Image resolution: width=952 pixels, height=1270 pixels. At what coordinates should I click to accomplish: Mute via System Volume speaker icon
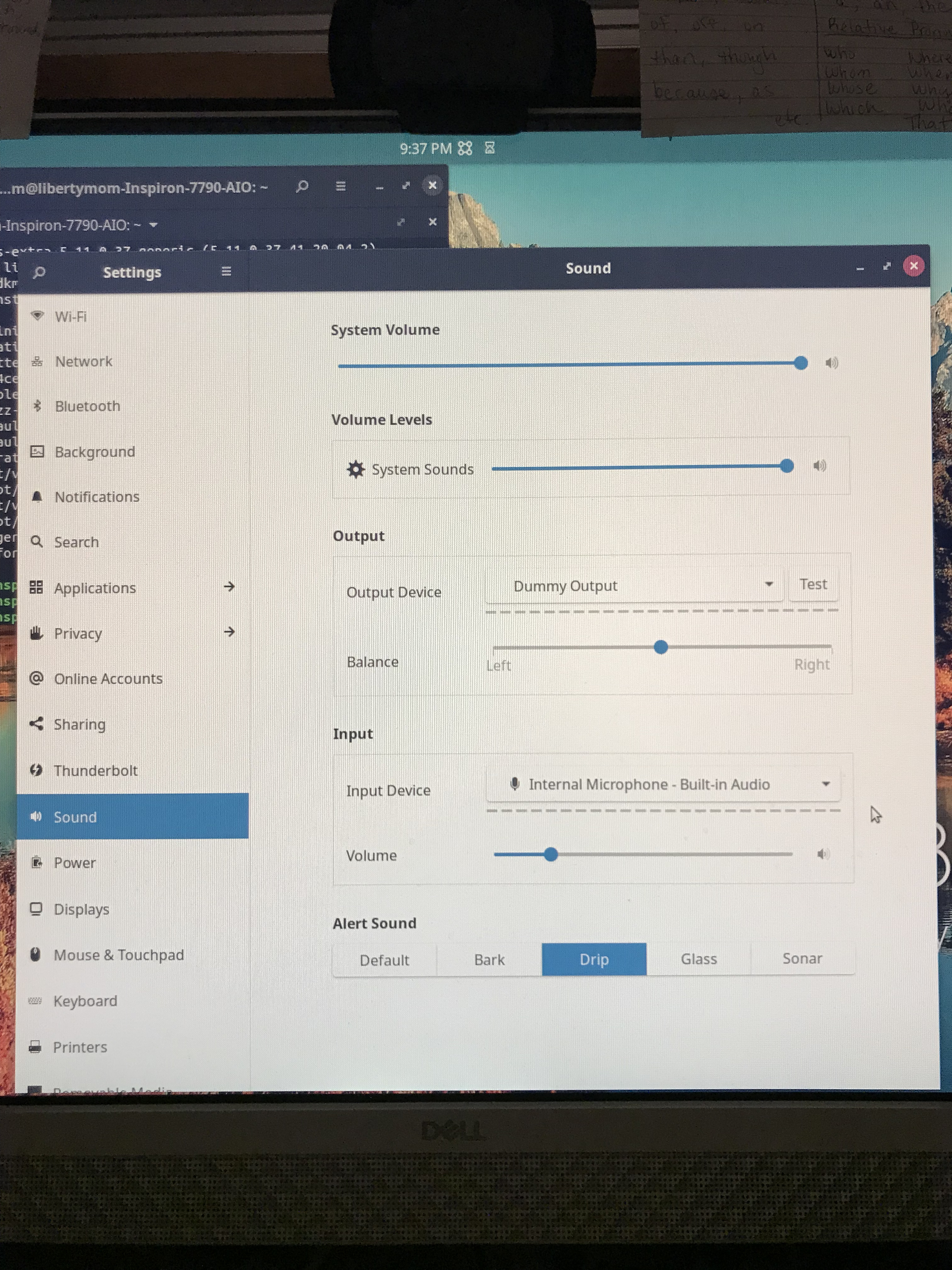831,362
